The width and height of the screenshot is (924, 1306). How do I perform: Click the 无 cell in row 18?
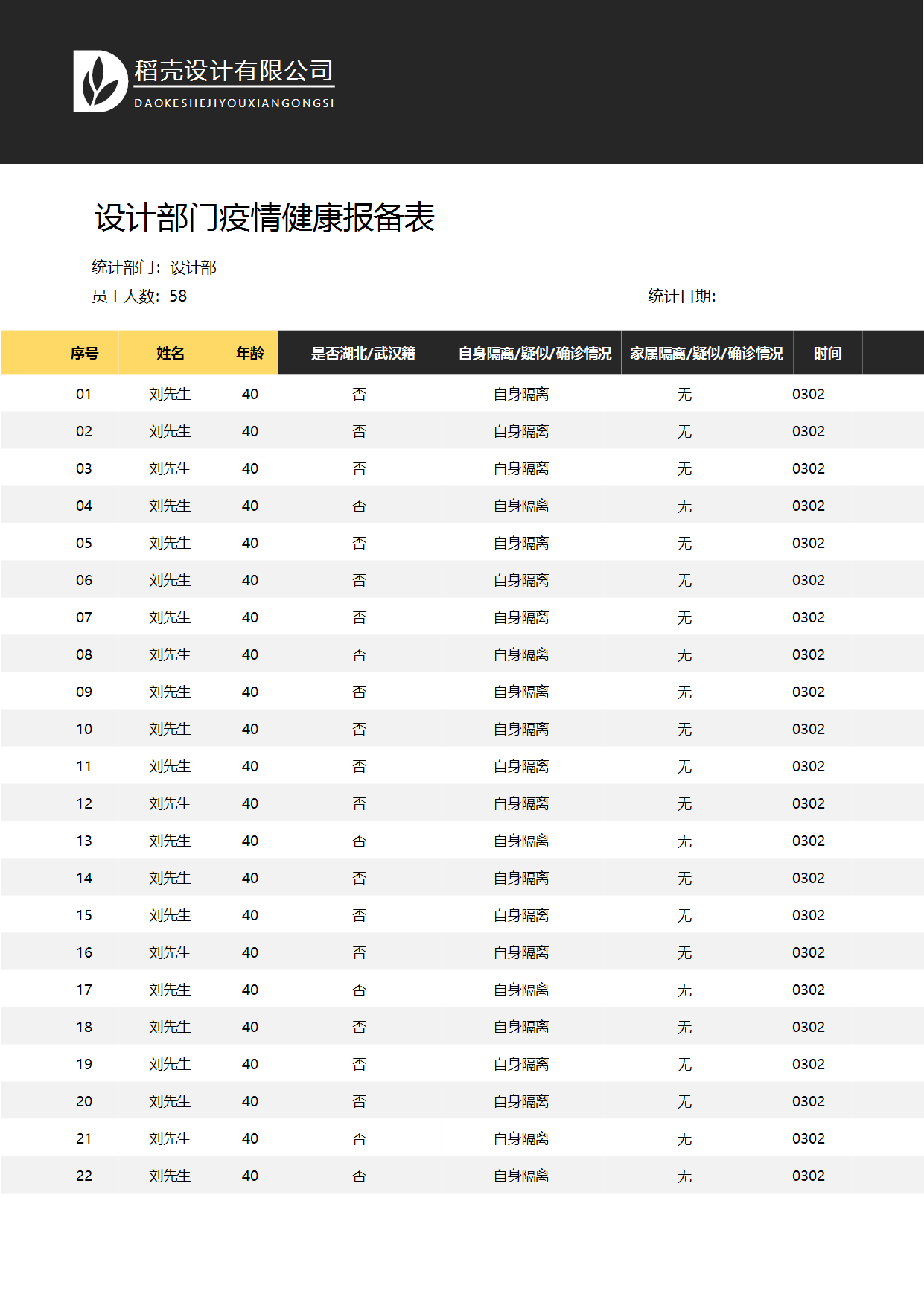(x=684, y=1027)
